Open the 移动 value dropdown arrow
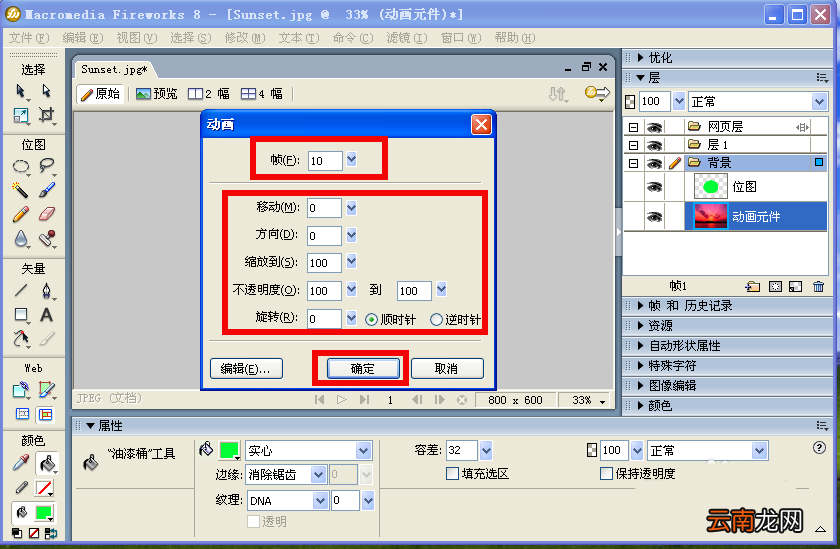Screen dimensions: 840x549 click(x=351, y=207)
